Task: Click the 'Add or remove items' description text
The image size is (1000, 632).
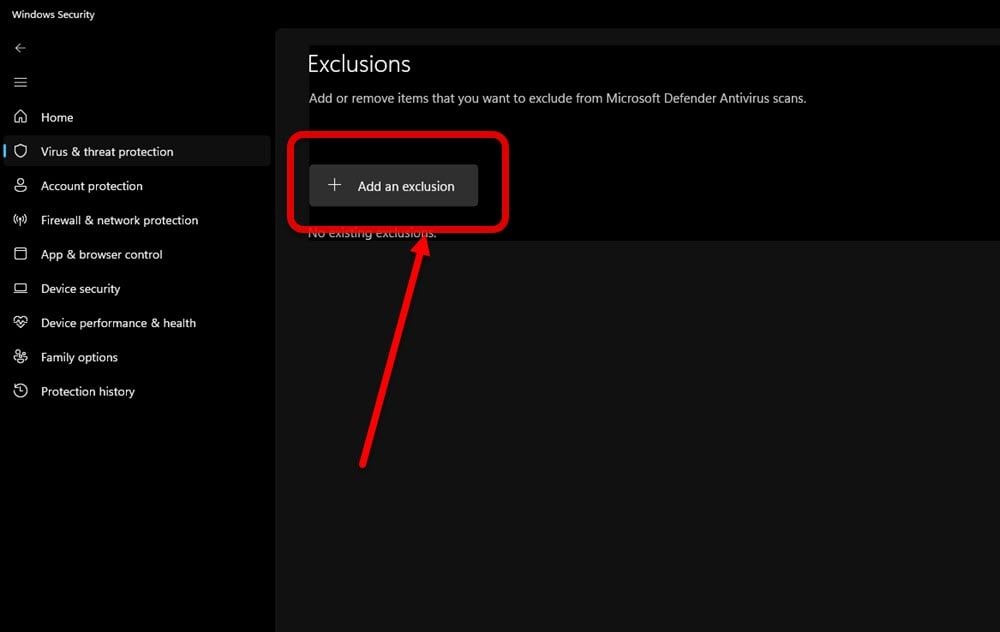Action: click(557, 98)
